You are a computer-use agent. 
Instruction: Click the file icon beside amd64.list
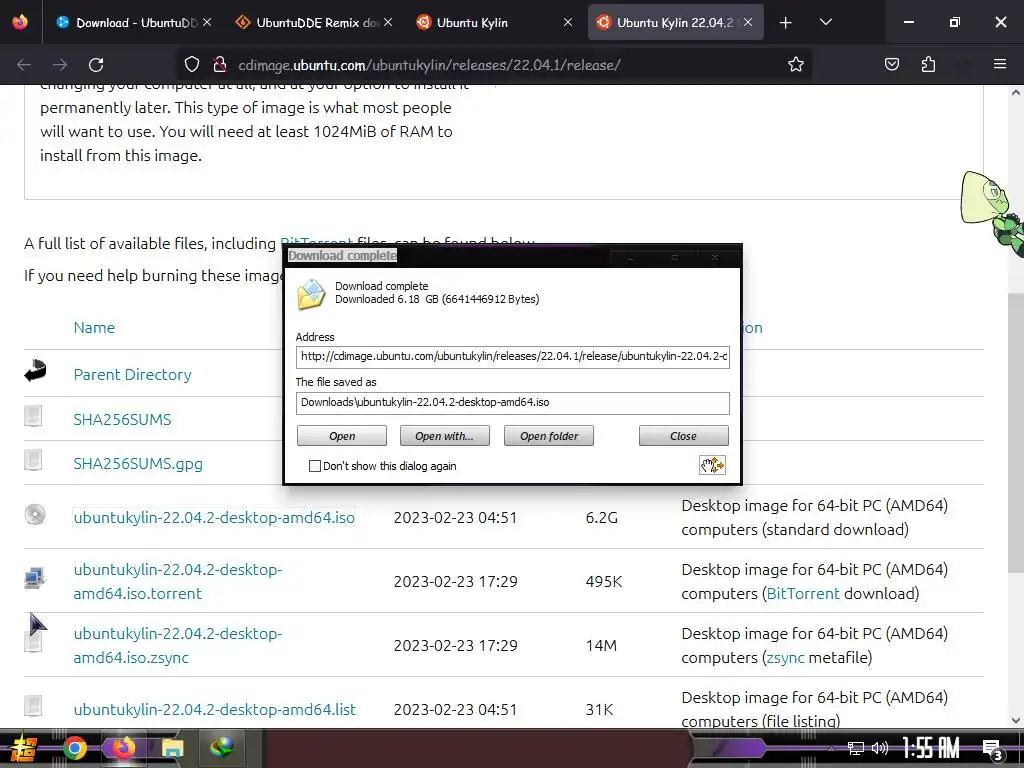pos(33,706)
